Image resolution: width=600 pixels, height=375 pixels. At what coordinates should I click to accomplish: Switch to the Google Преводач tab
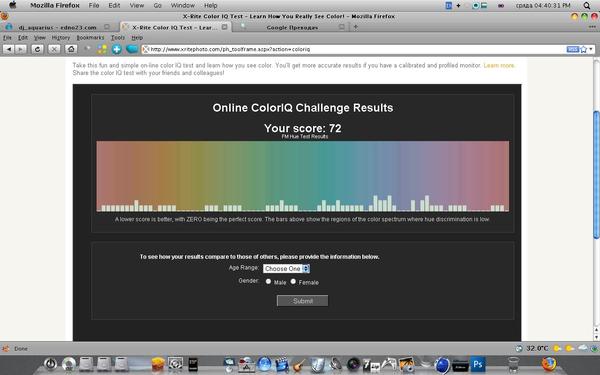[292, 27]
